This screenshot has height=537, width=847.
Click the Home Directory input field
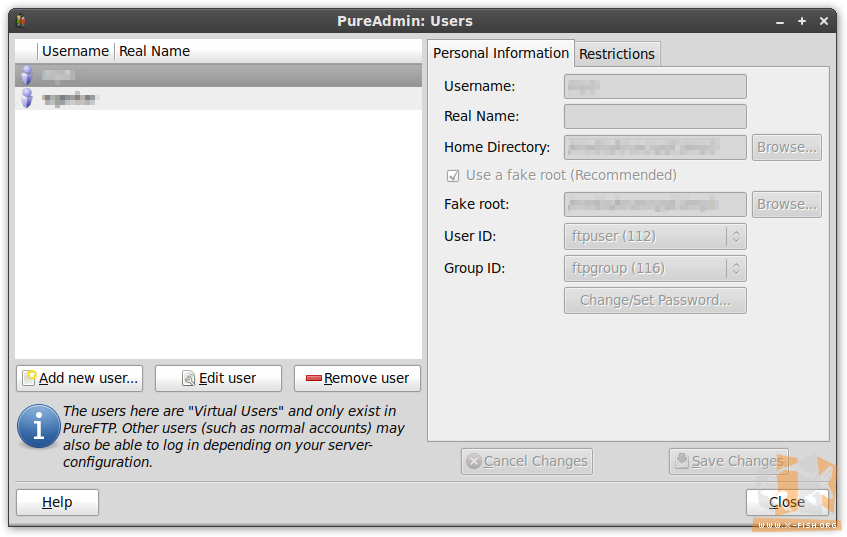655,147
